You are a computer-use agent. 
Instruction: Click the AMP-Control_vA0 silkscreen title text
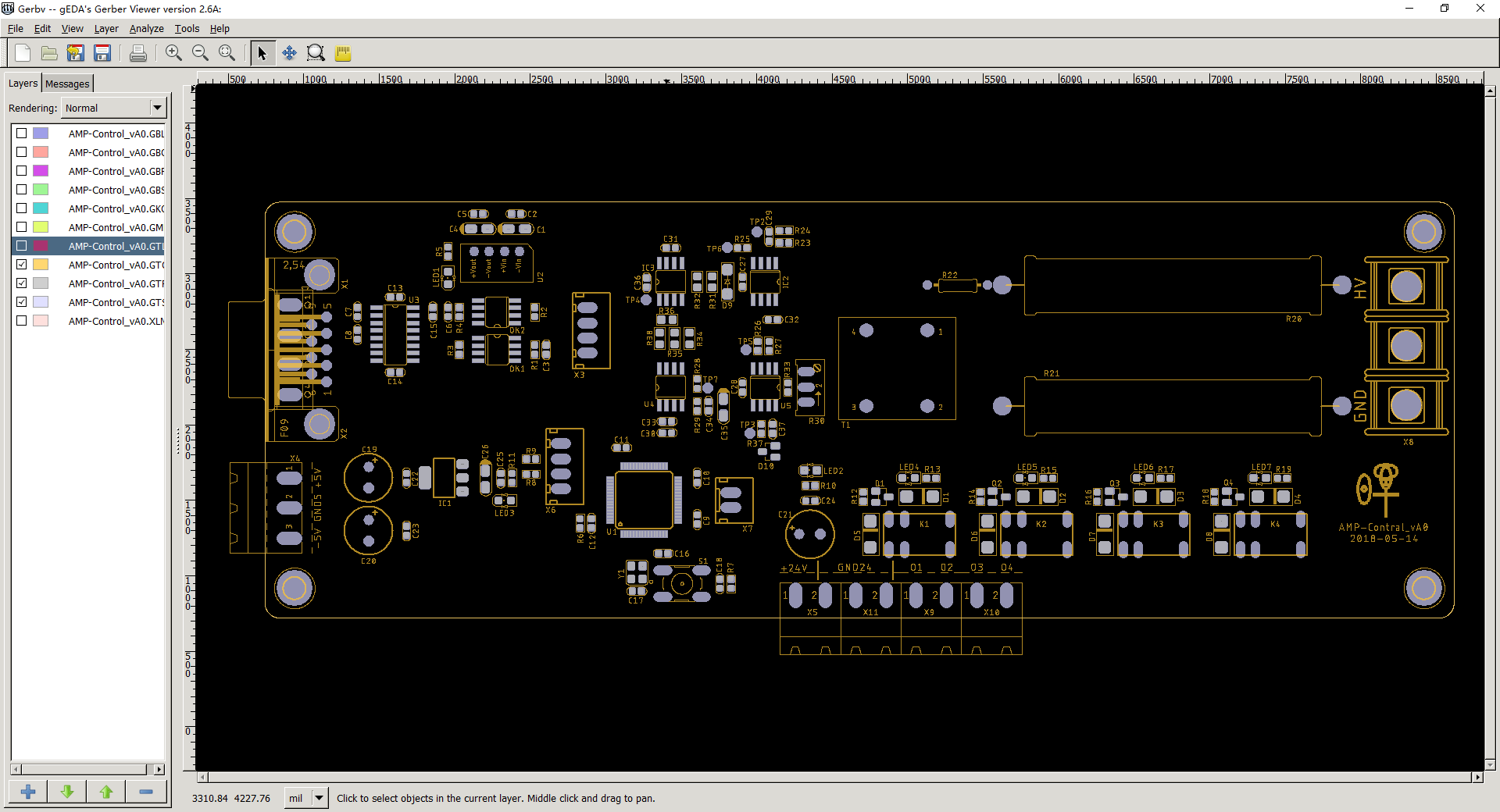click(x=1384, y=527)
